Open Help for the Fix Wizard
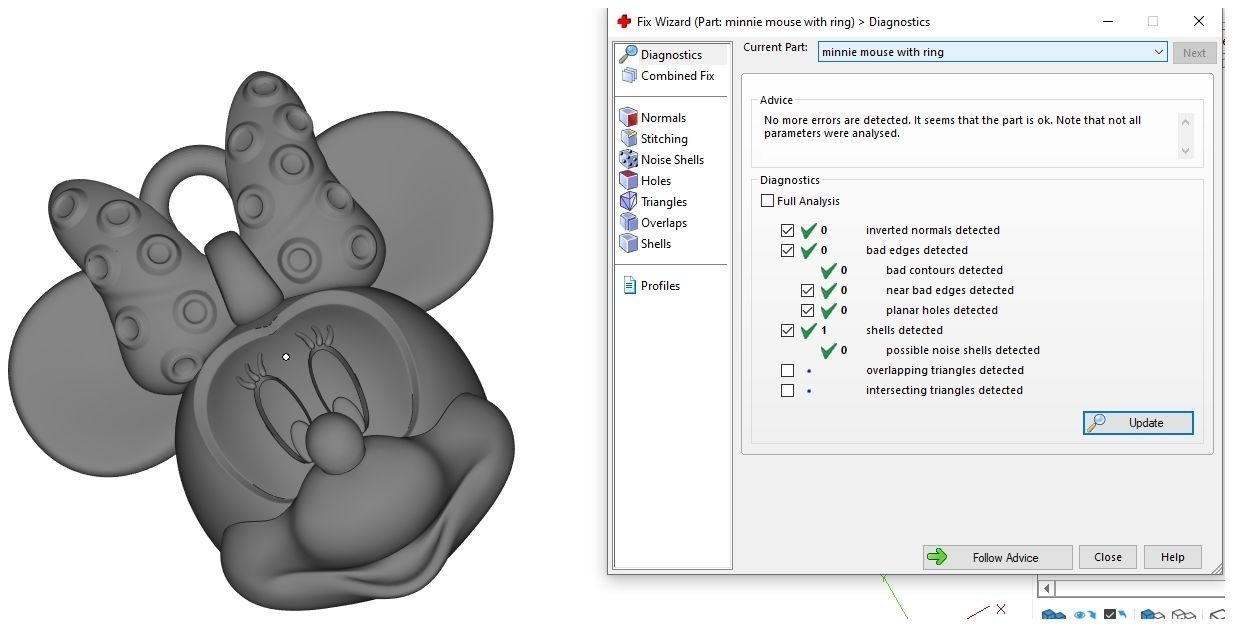Screen dimensions: 1235x627 click(x=1172, y=558)
